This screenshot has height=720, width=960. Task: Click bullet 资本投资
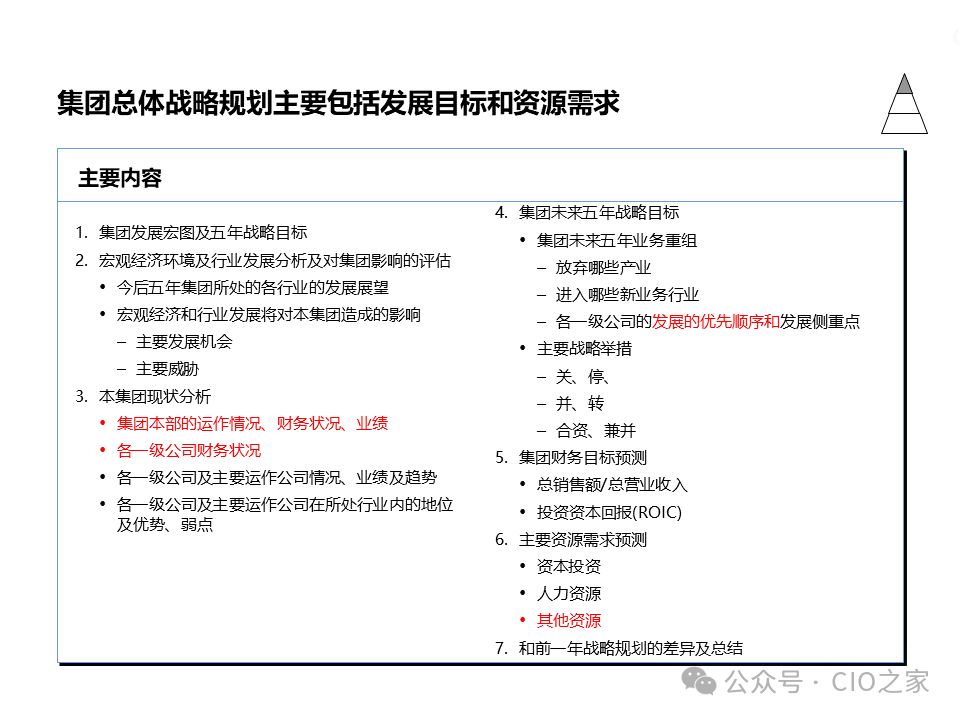569,566
